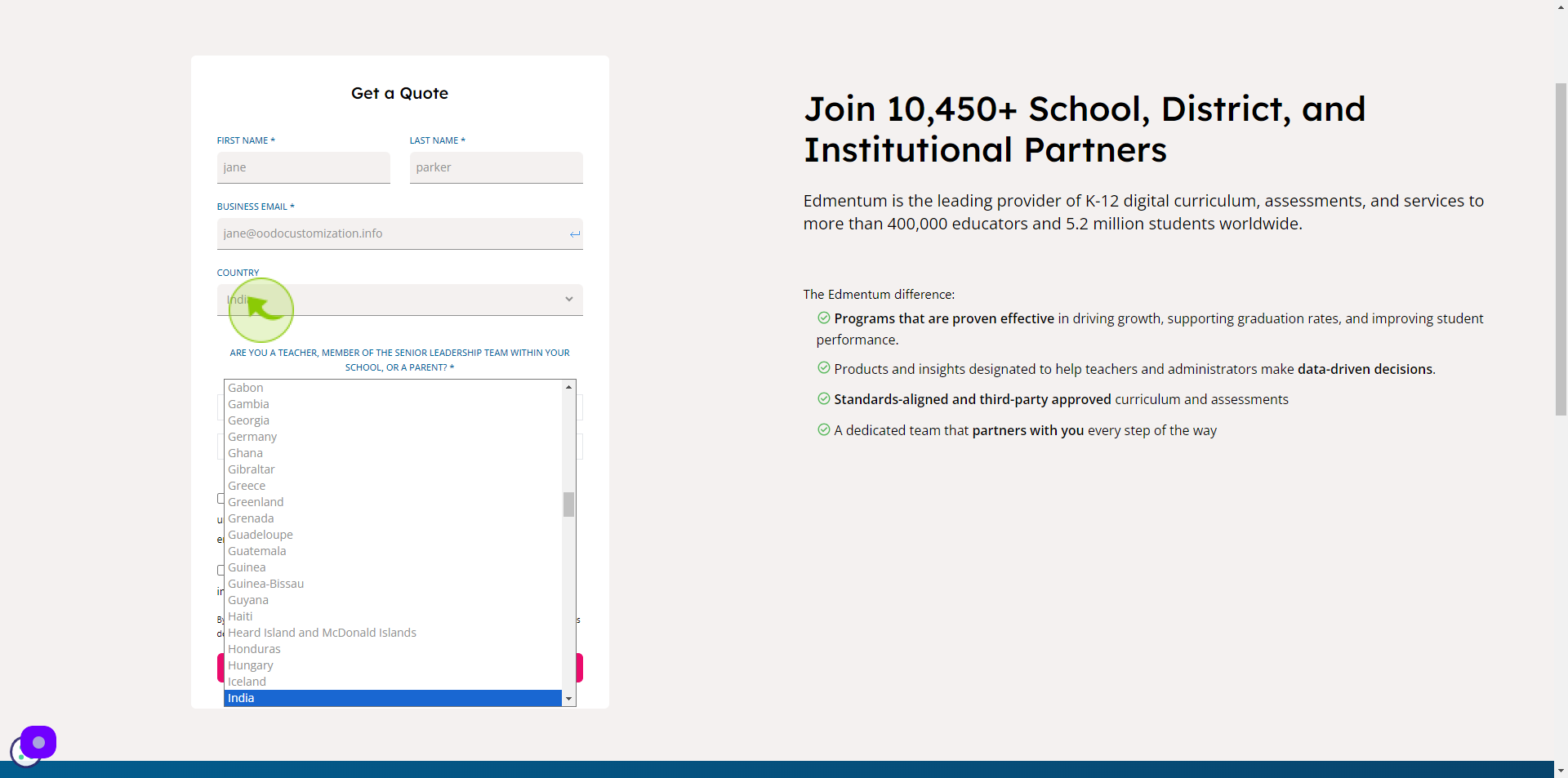Select Gabon in the country list
Screen dimensions: 1568x778
pyautogui.click(x=393, y=388)
